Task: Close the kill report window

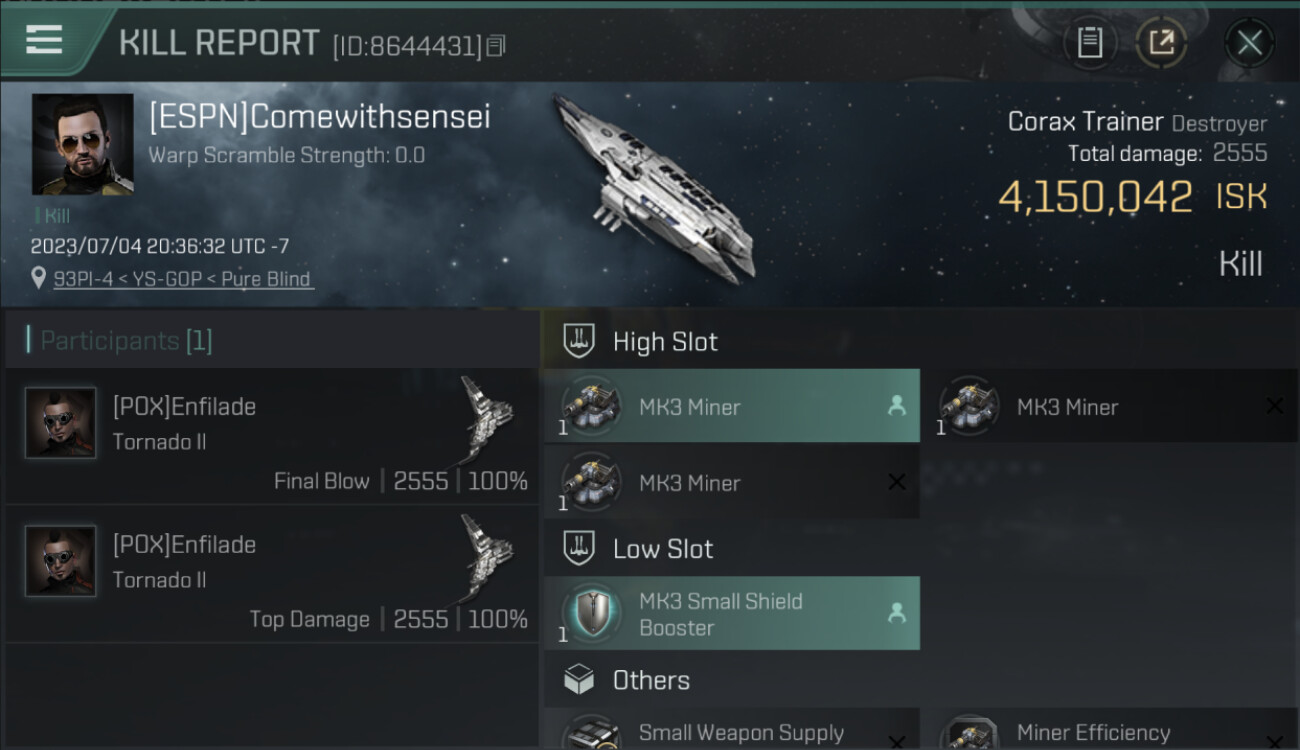Action: (x=1249, y=43)
